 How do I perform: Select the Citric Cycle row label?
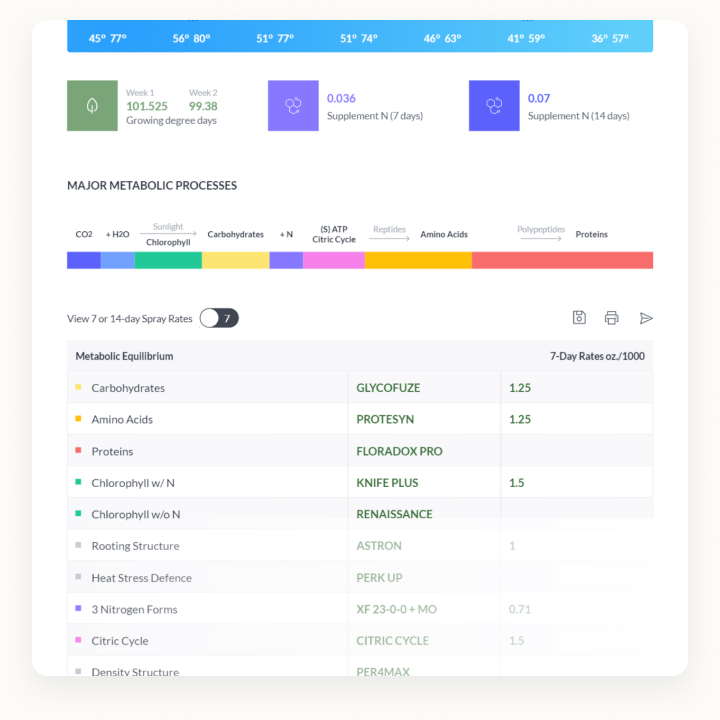tap(119, 641)
